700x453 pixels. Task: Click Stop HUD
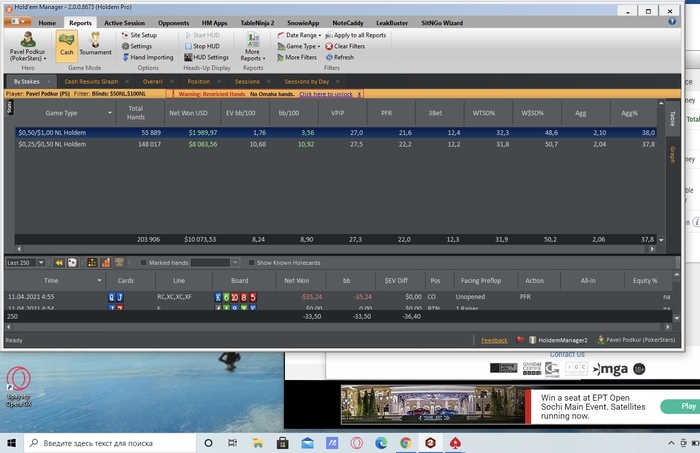202,46
